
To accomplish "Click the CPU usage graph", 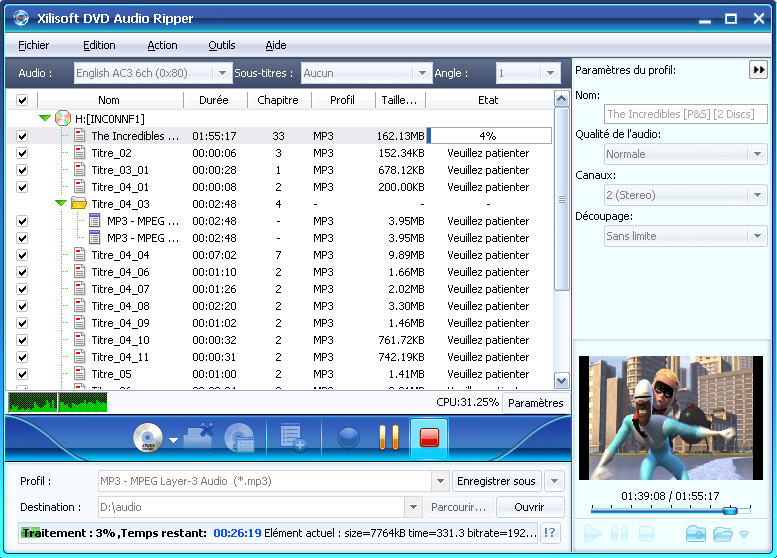I will [58, 402].
